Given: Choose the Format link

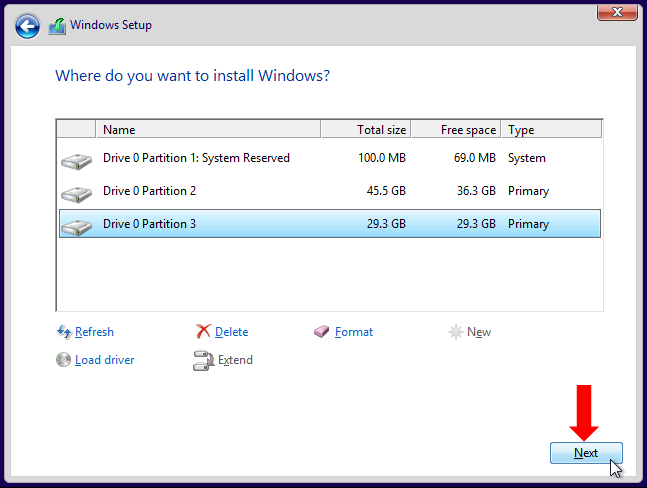Looking at the screenshot, I should pos(354,332).
